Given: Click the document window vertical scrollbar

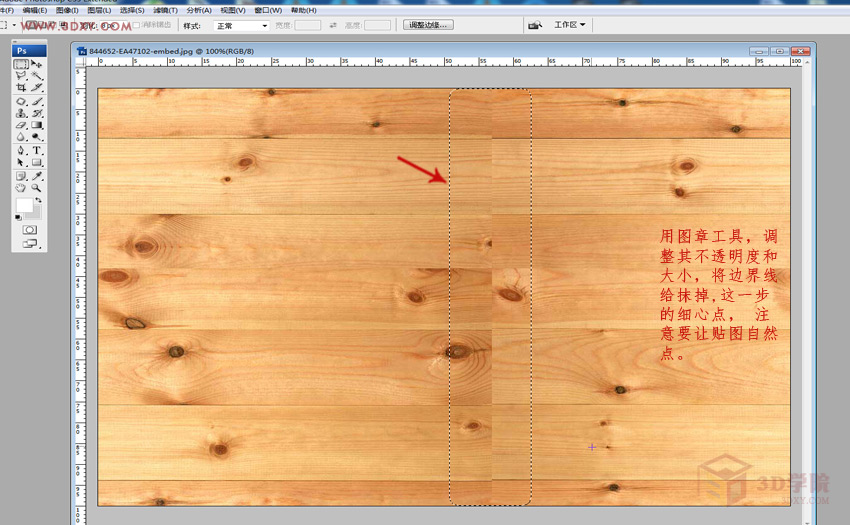Looking at the screenshot, I should tap(808, 290).
